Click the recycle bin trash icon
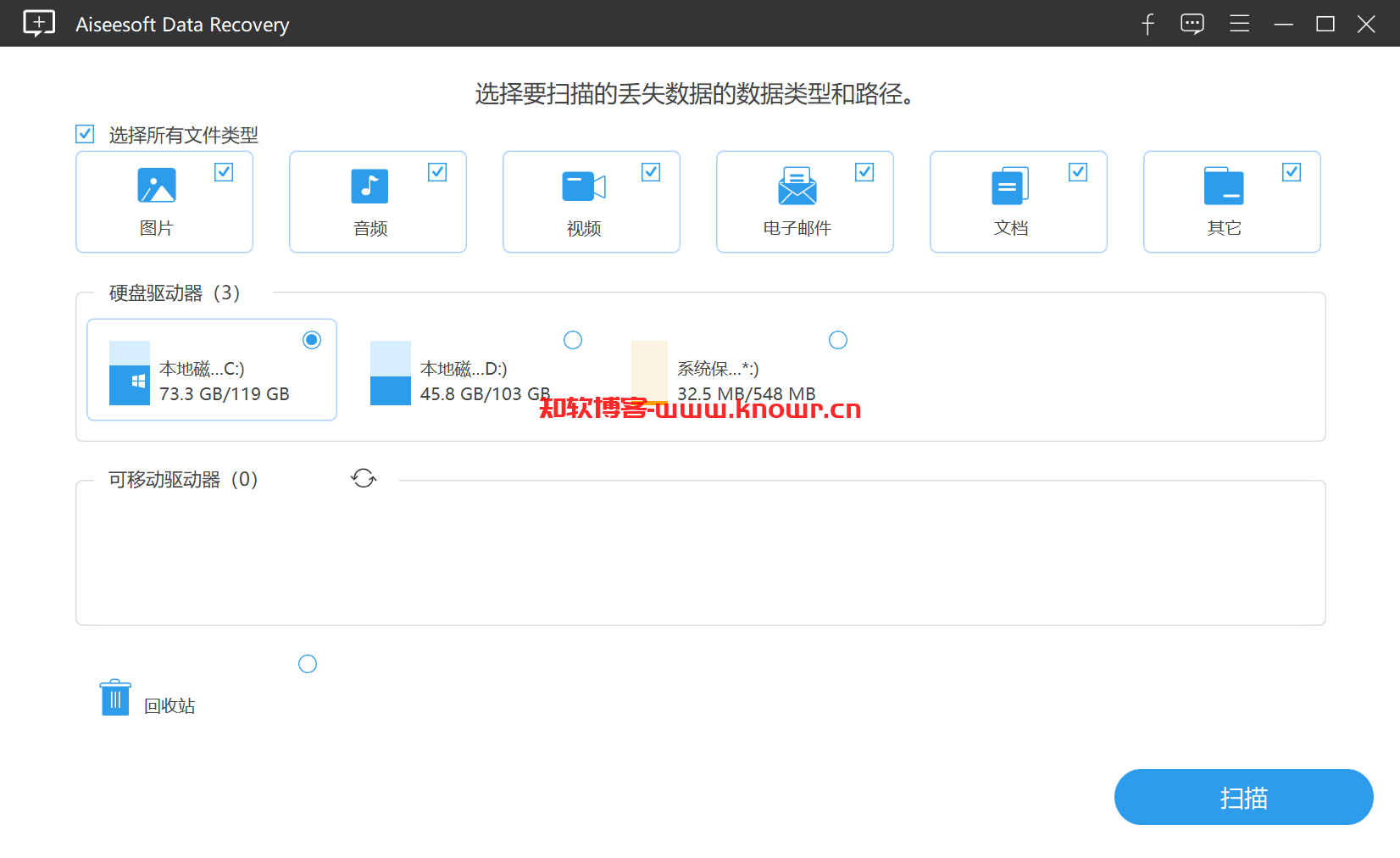 [115, 698]
